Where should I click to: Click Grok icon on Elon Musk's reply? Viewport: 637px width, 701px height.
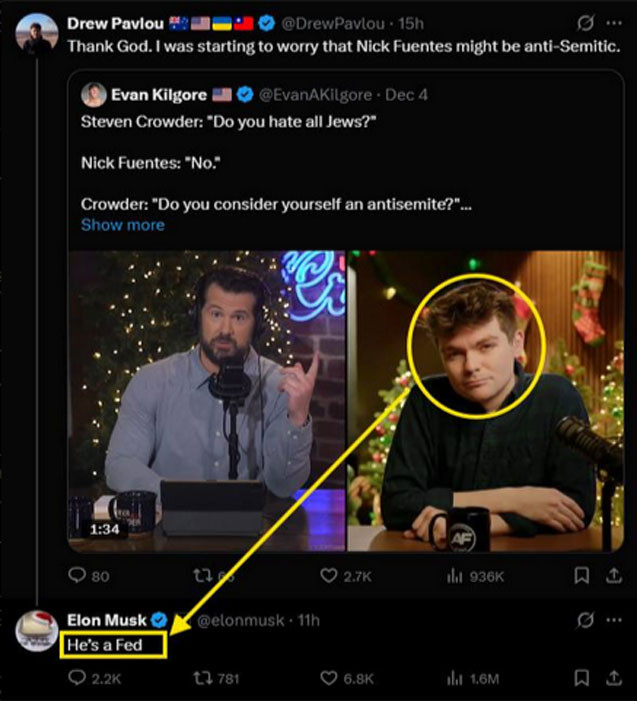point(586,620)
